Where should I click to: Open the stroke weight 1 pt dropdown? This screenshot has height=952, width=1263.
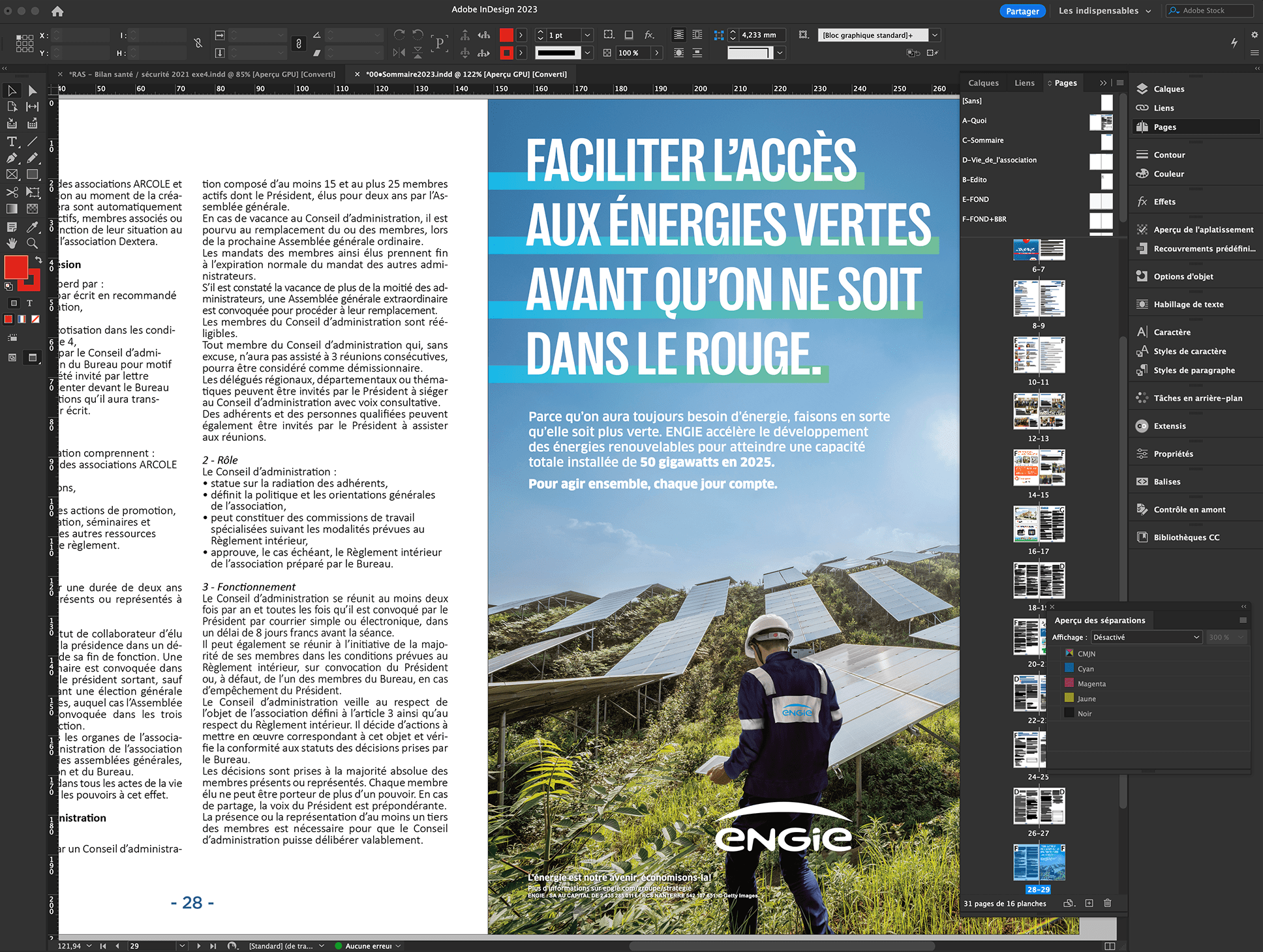click(587, 35)
